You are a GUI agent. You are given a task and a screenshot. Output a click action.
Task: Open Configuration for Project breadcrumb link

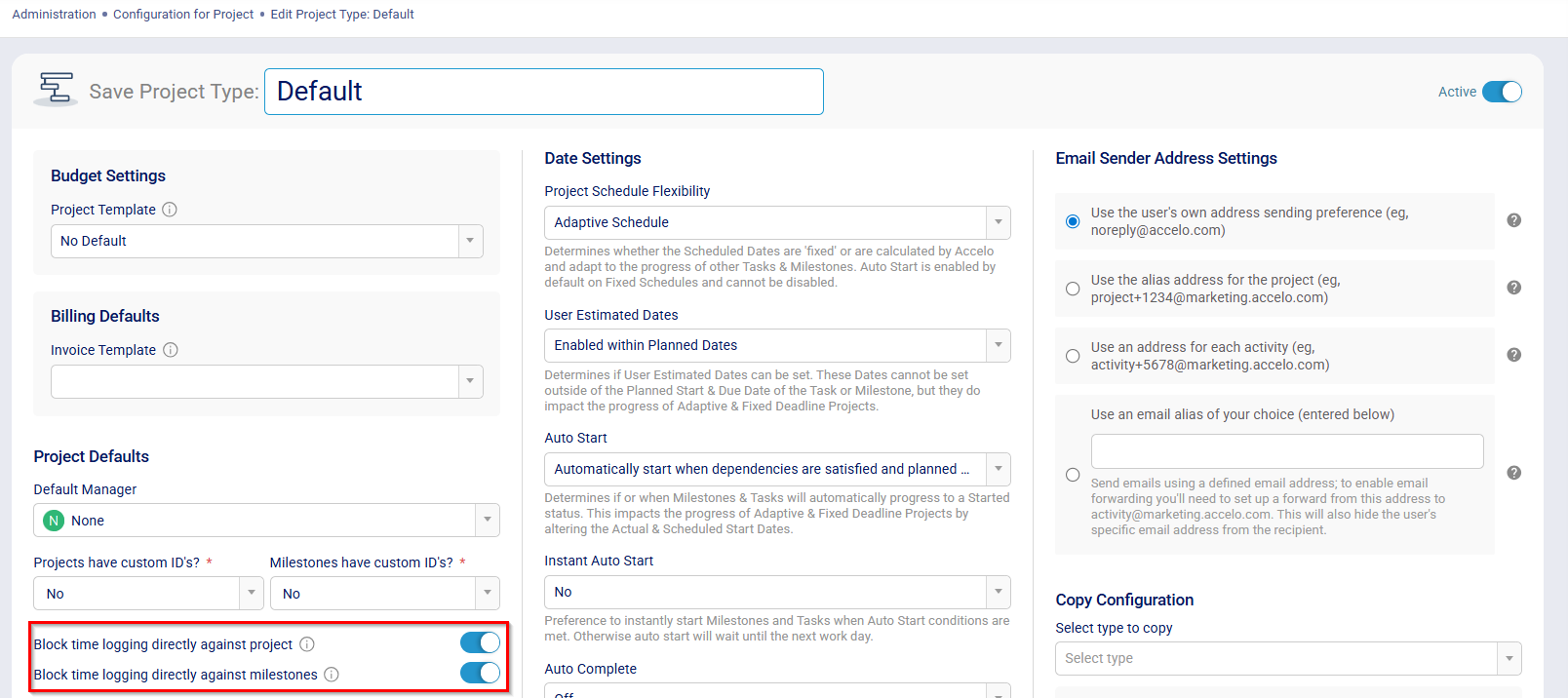tap(183, 15)
